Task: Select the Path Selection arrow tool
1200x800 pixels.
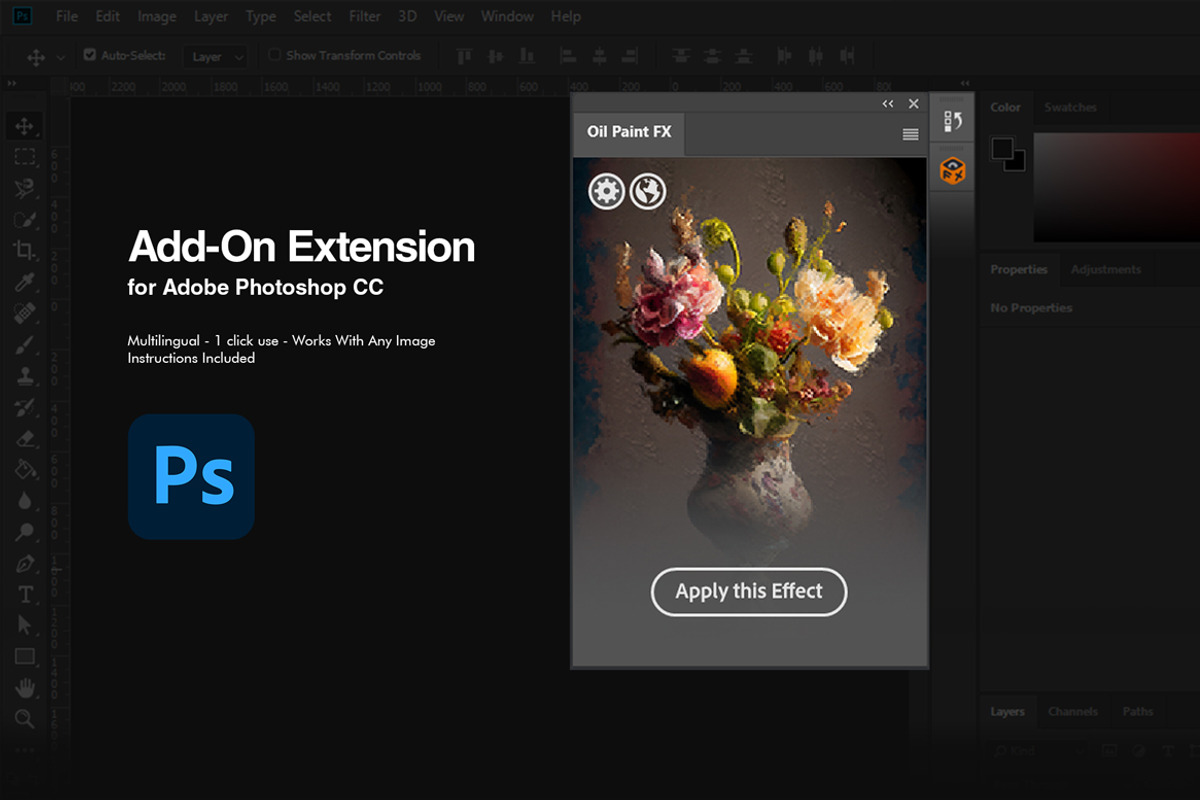Action: coord(25,625)
